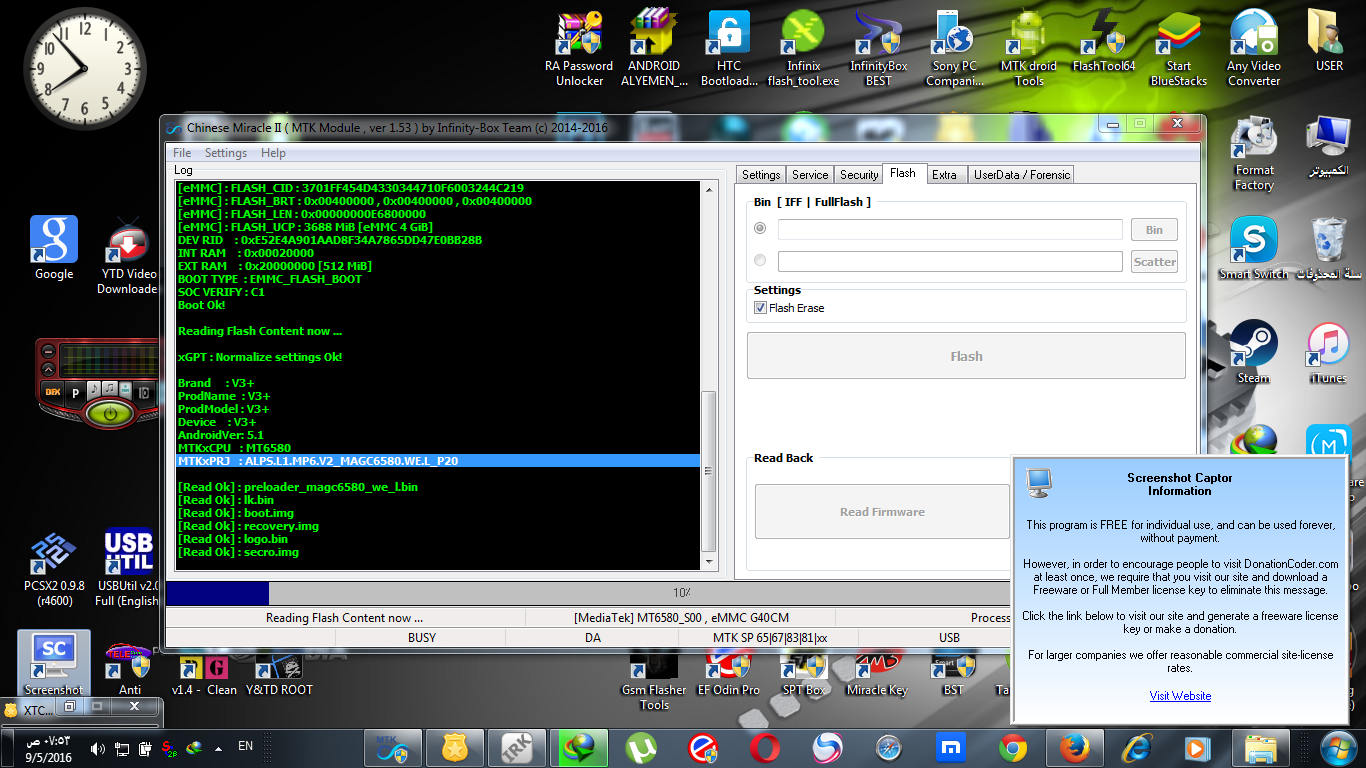
Task: Open FlashTool64 desktop shortcut
Action: [x=1104, y=42]
